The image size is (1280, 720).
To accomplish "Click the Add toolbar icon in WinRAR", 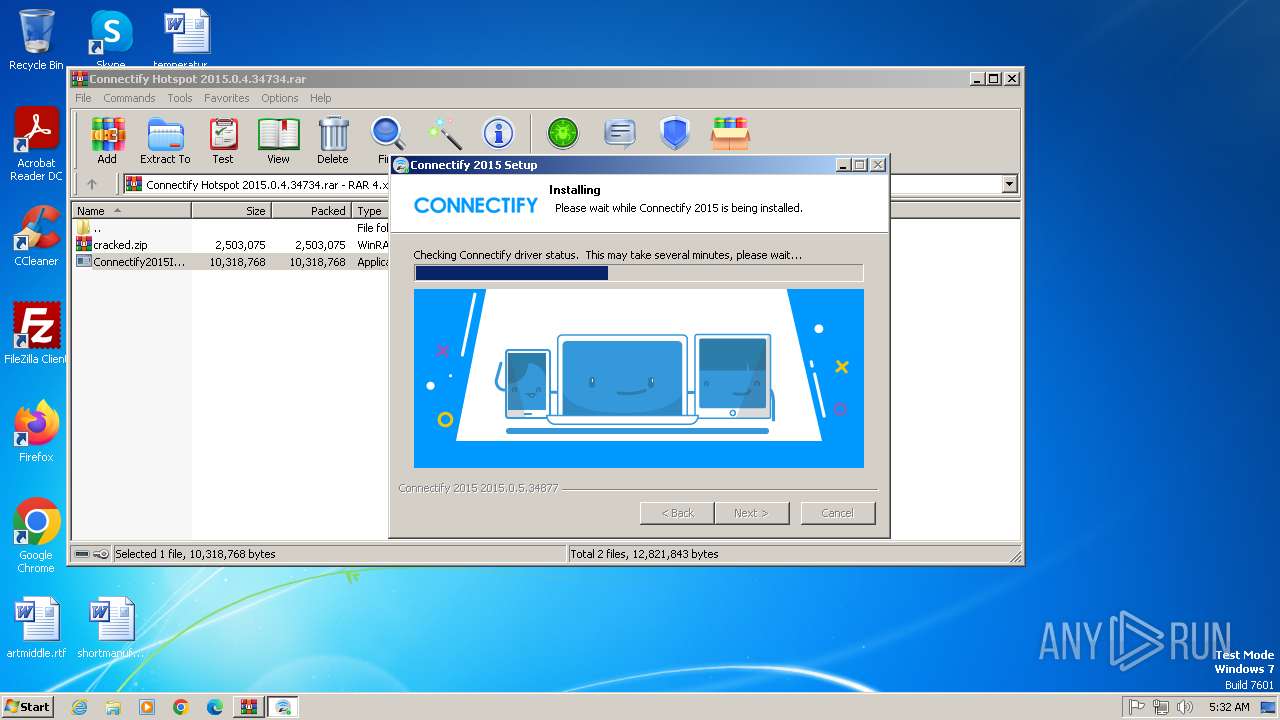I will tap(107, 140).
